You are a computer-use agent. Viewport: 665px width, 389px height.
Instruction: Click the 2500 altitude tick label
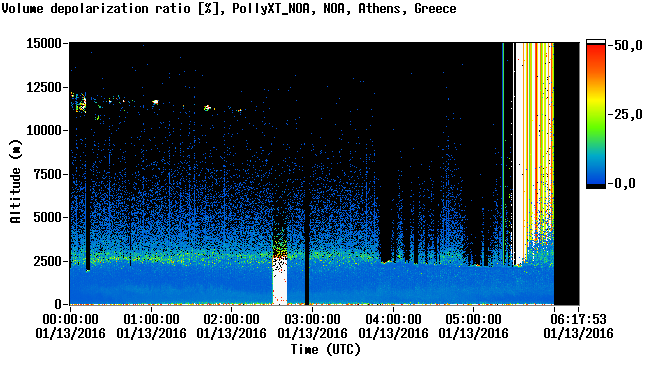[x=48, y=261]
